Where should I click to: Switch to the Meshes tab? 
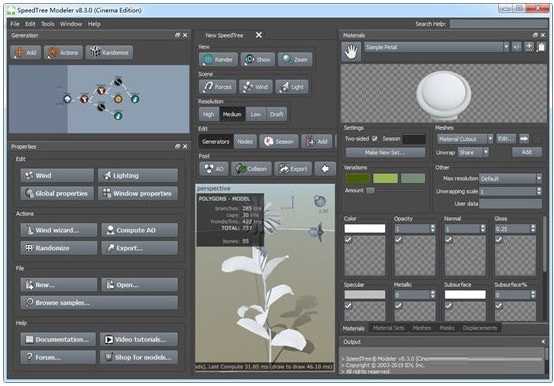[x=422, y=328]
